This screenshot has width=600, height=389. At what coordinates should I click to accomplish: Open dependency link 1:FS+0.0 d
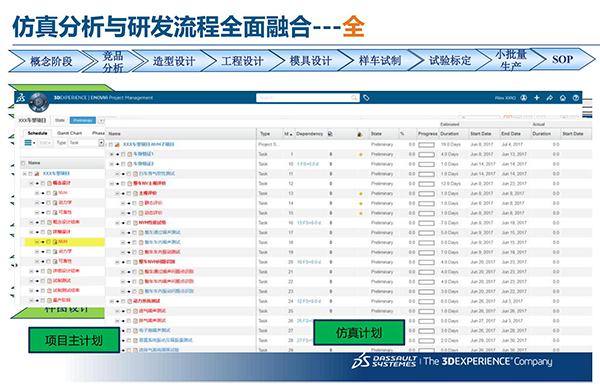[x=308, y=164]
